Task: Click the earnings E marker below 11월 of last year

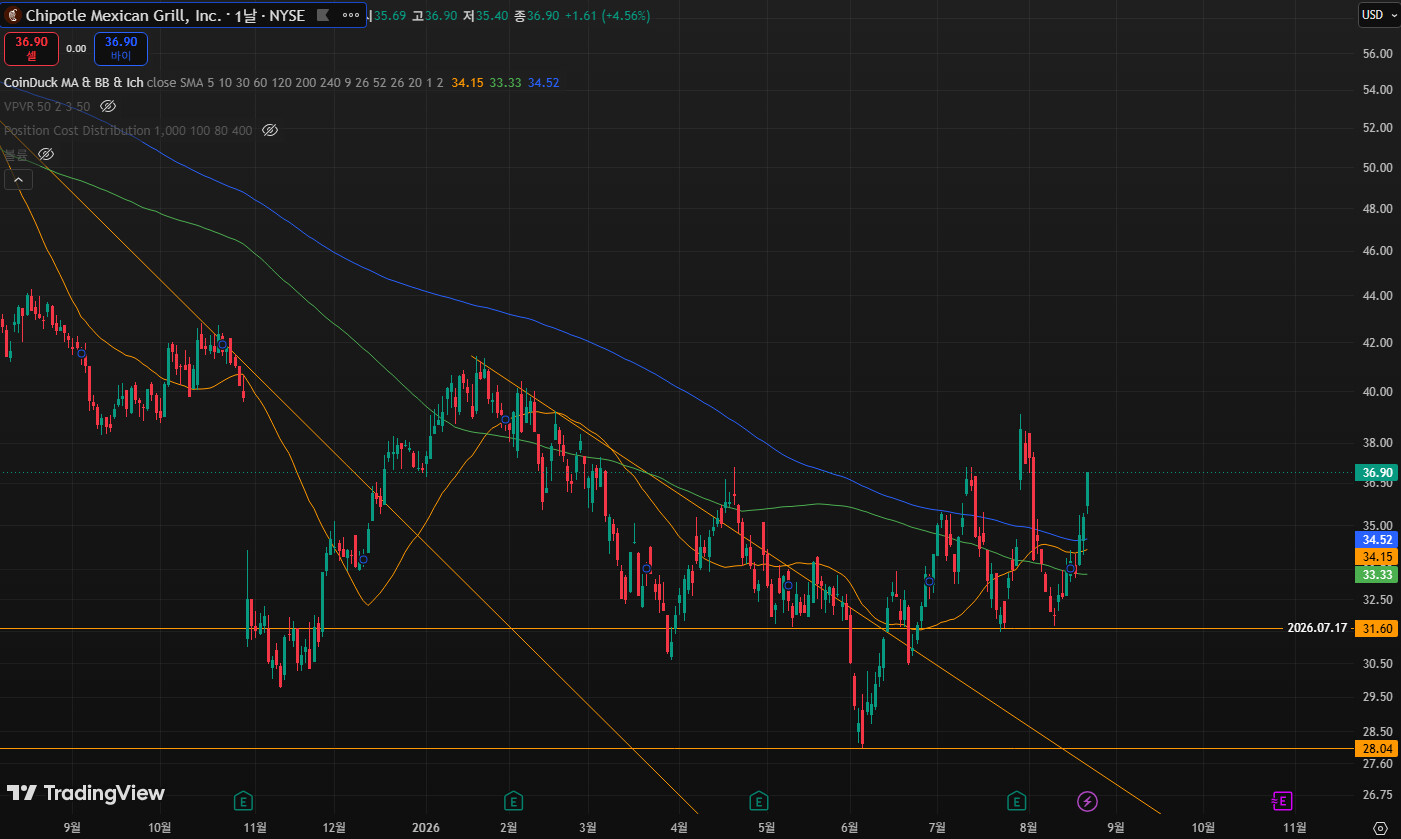Action: click(x=243, y=800)
